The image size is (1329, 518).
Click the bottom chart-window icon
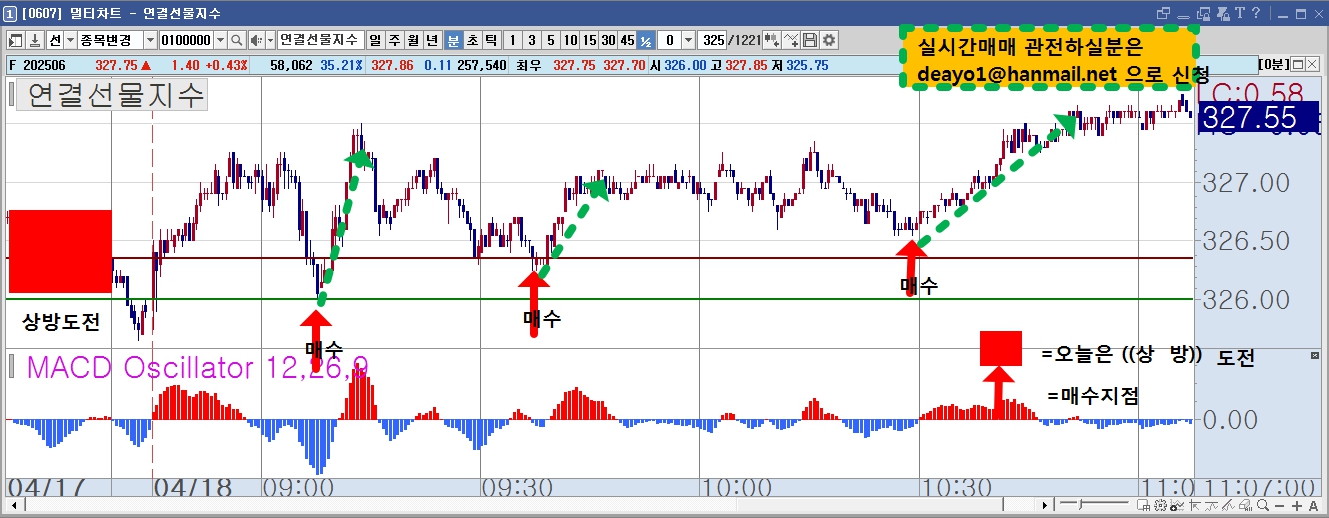pyautogui.click(x=1143, y=505)
